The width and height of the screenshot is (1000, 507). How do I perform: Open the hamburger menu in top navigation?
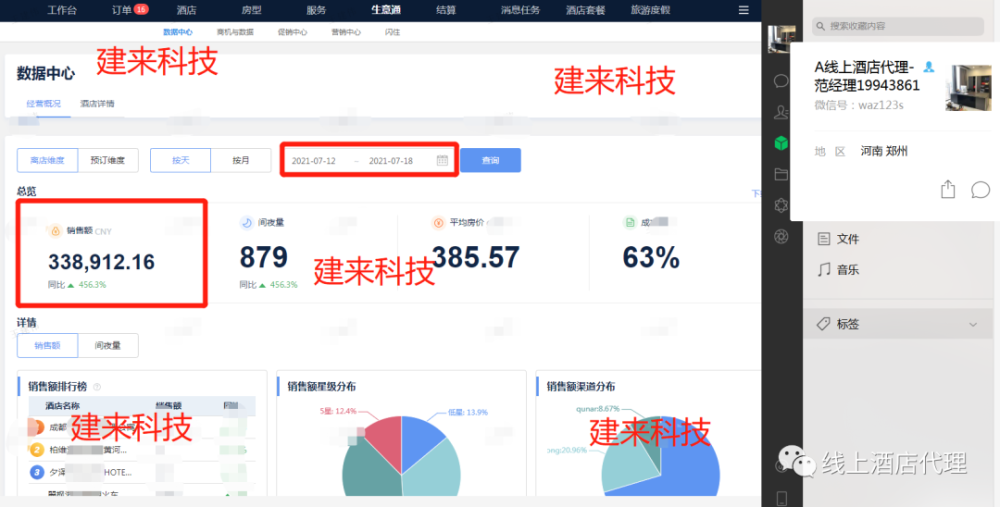click(x=744, y=10)
